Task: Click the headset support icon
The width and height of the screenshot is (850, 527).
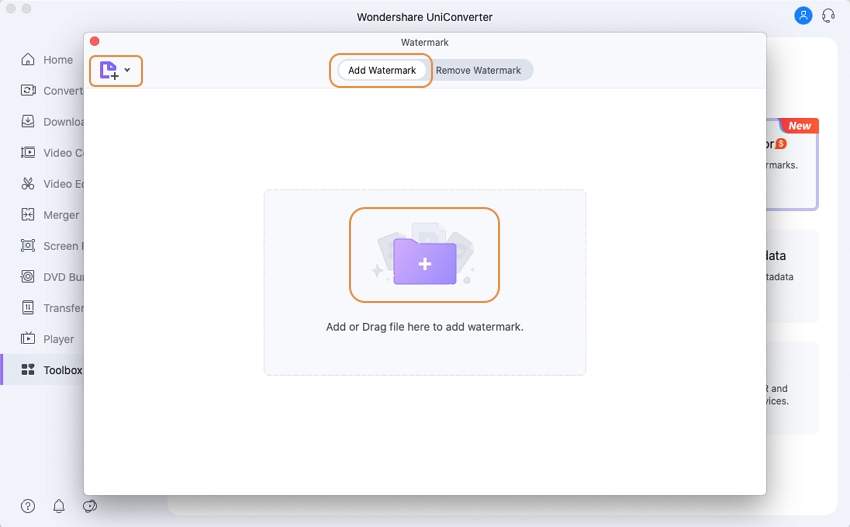Action: click(828, 16)
